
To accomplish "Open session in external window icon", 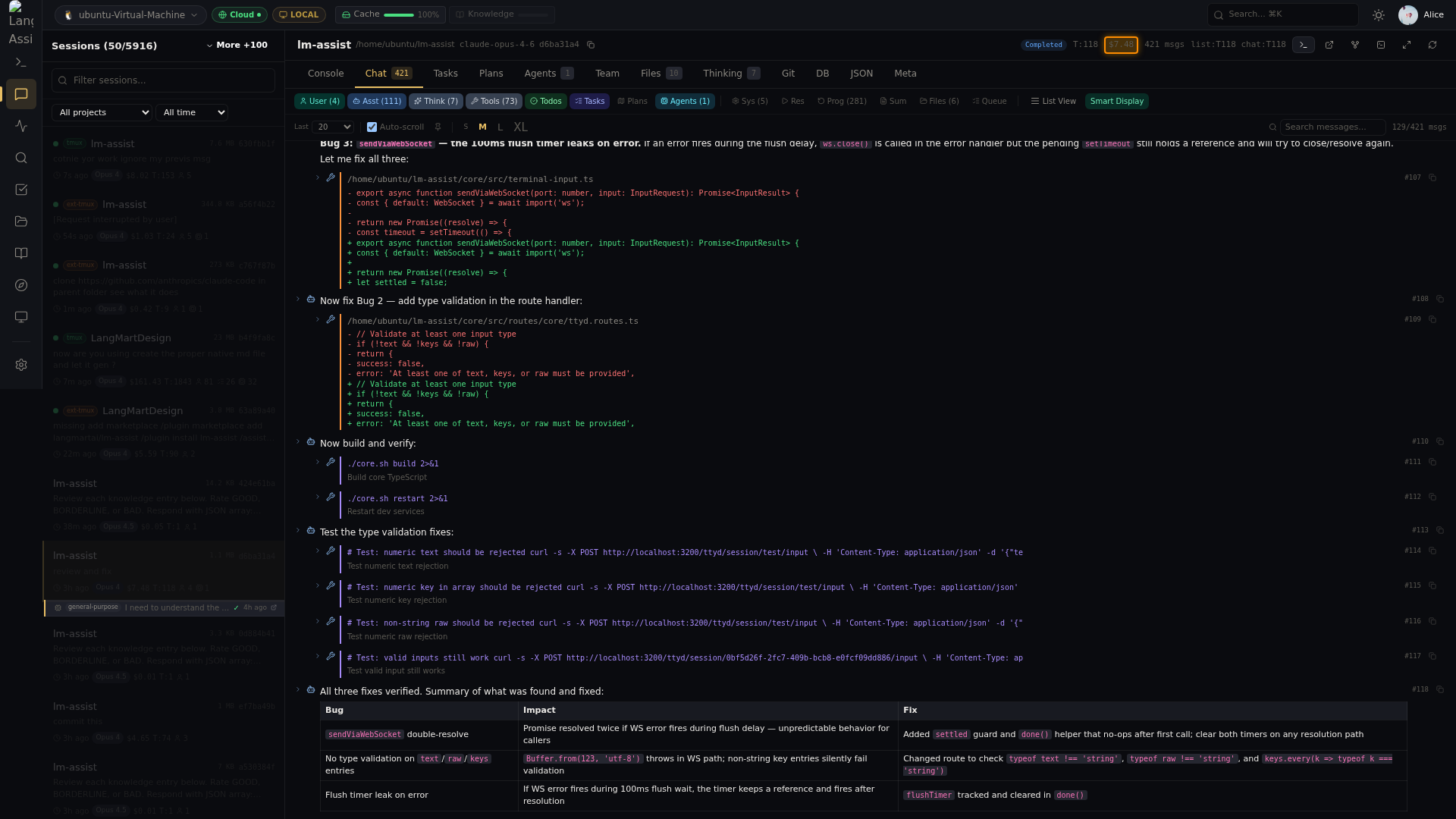I will [1329, 45].
